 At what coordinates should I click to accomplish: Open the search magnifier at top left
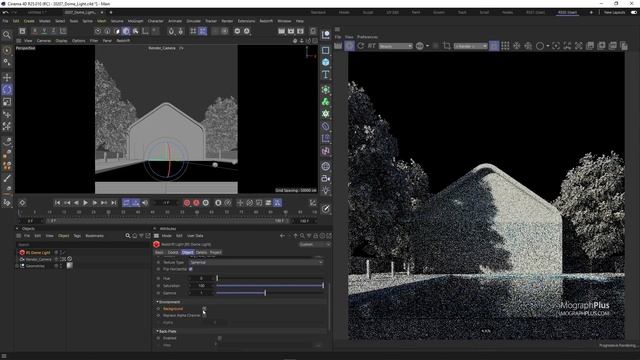pos(7,35)
